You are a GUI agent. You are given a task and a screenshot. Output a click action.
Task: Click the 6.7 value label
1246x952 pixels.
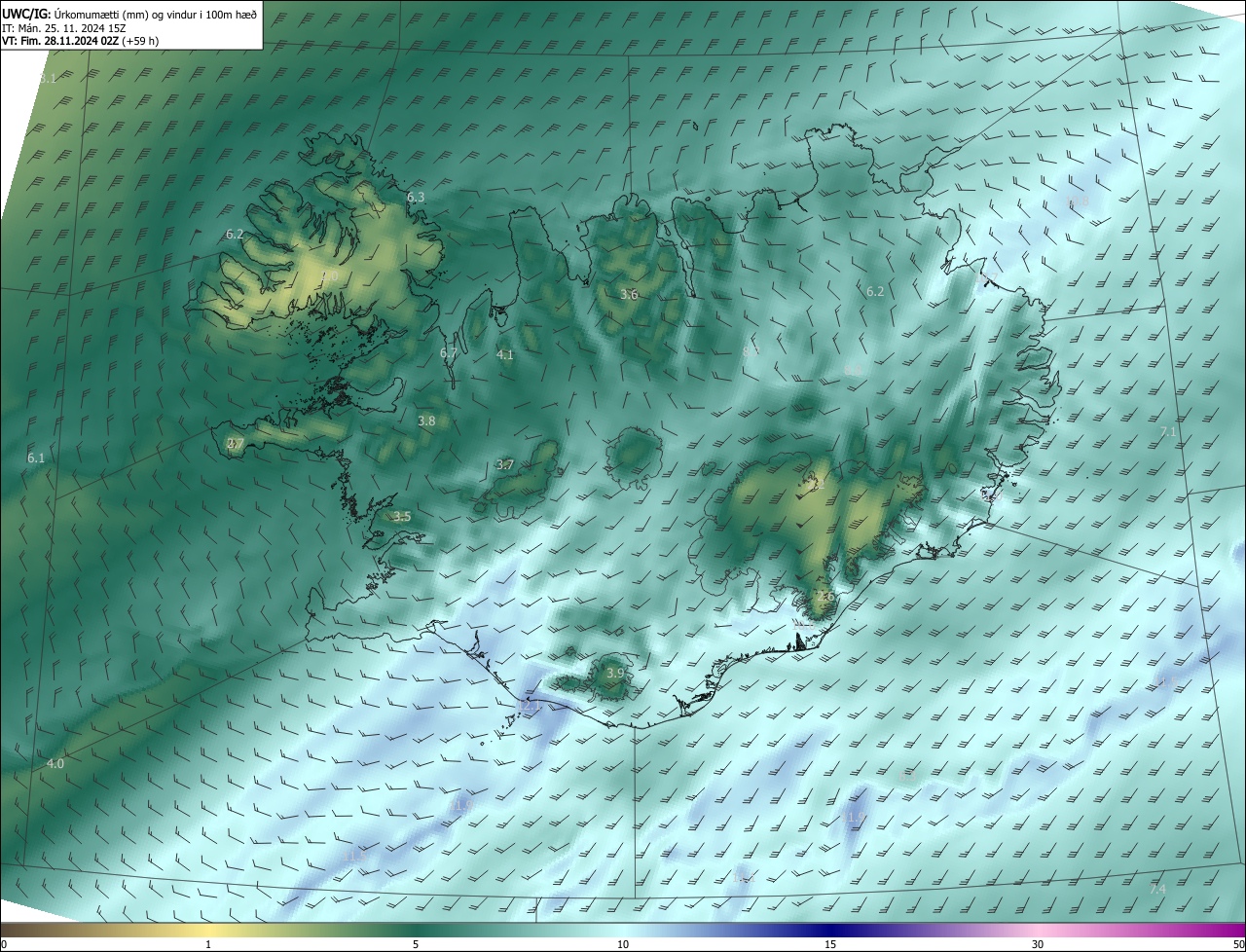coord(448,352)
